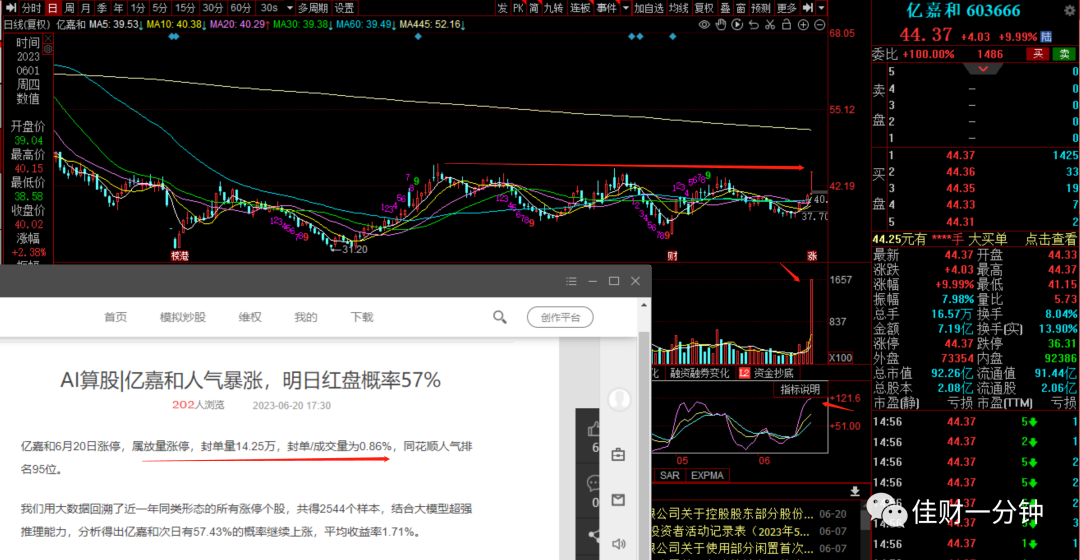
Task: Click the green 卖 sell button
Action: (1064, 54)
